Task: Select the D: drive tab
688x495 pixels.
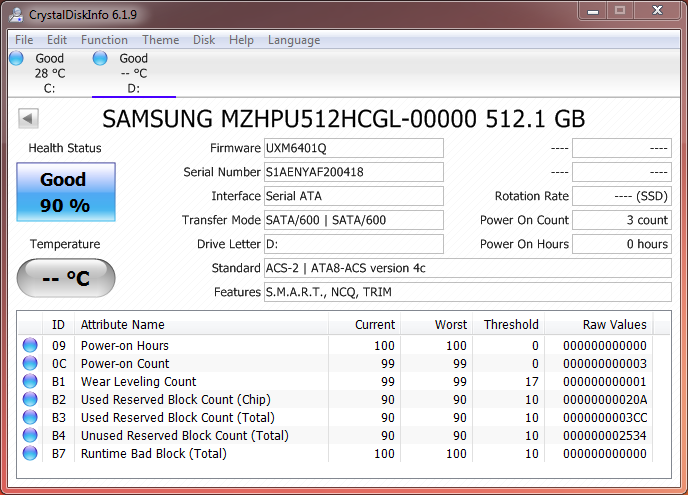Action: 133,73
